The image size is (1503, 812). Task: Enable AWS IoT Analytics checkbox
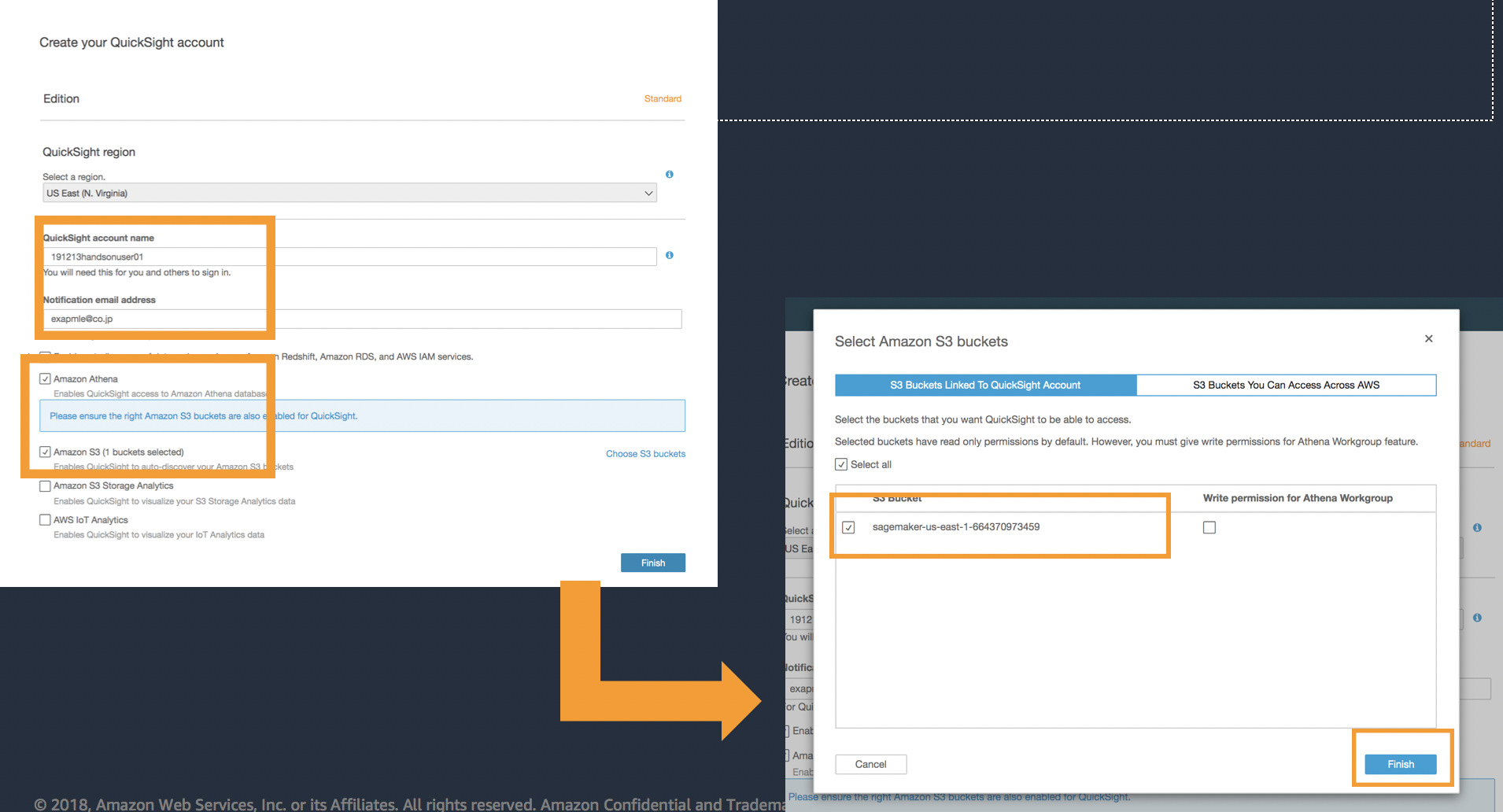pos(45,520)
